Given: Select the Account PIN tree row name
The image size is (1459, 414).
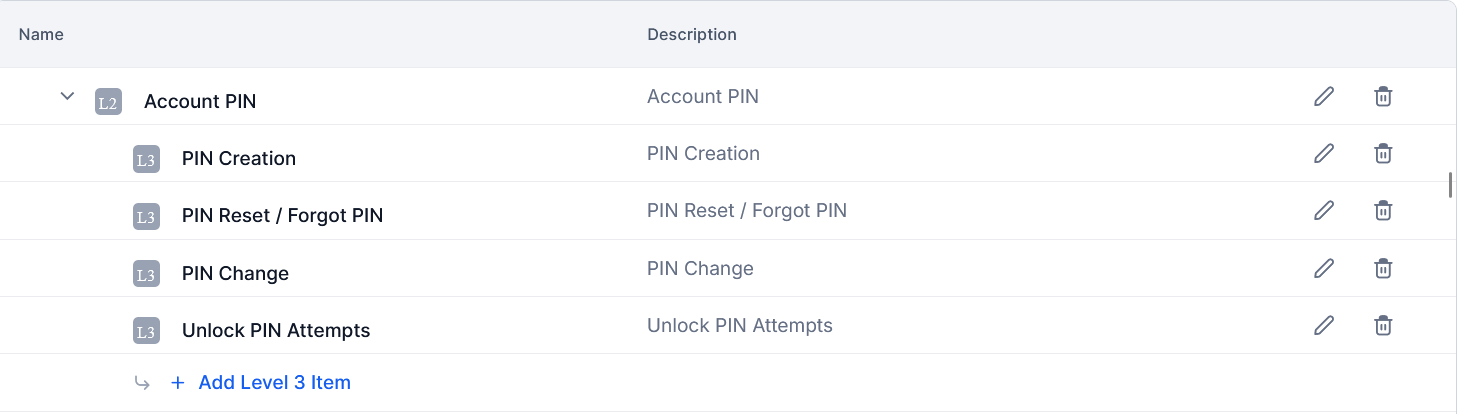Looking at the screenshot, I should click(200, 102).
